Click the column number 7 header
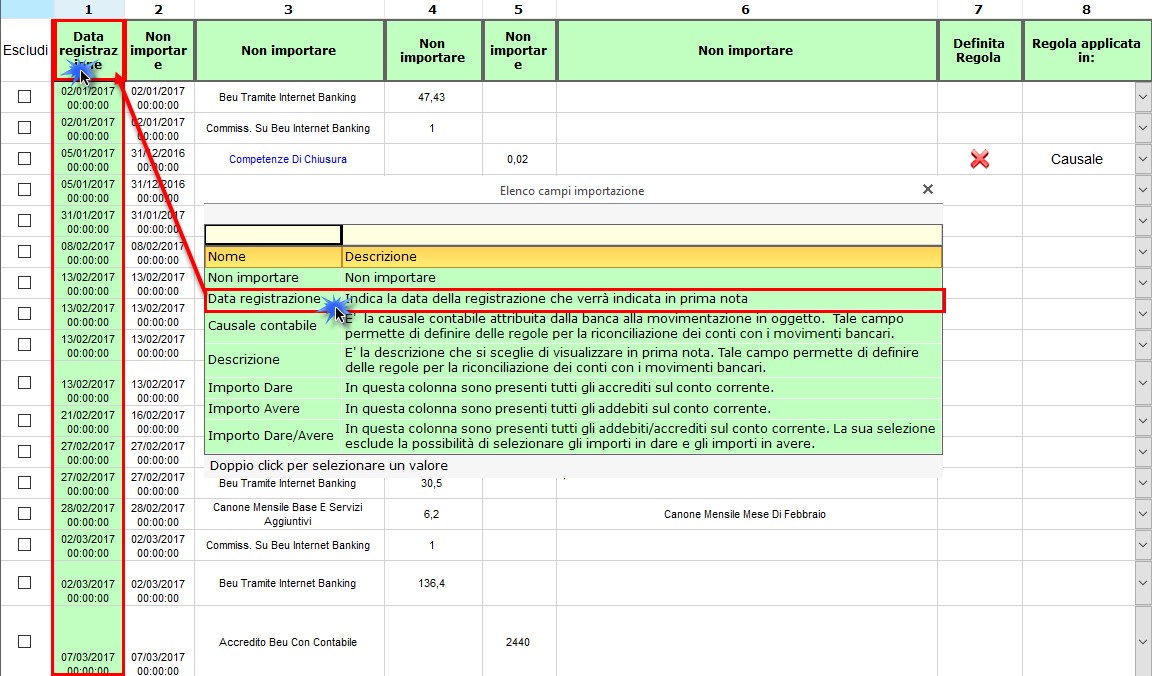The height and width of the screenshot is (676, 1152). [979, 10]
